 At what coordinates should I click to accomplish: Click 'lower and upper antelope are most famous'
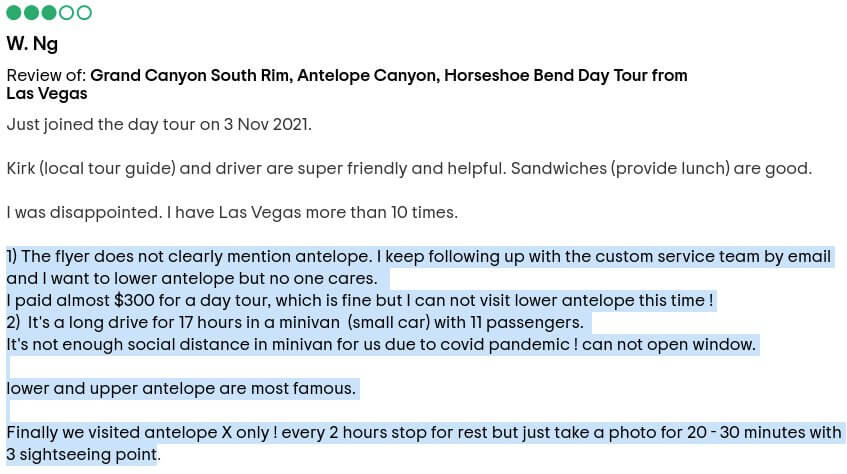point(181,389)
